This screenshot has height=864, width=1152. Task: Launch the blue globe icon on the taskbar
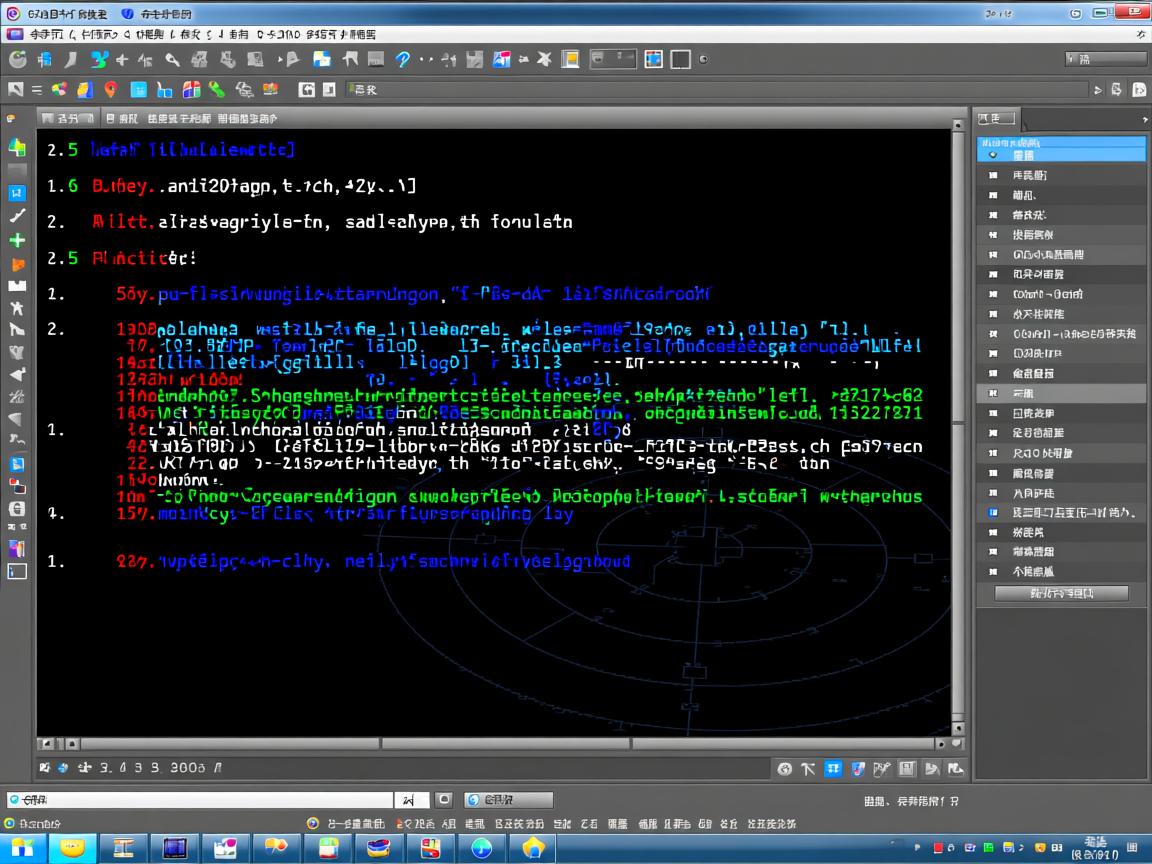482,848
